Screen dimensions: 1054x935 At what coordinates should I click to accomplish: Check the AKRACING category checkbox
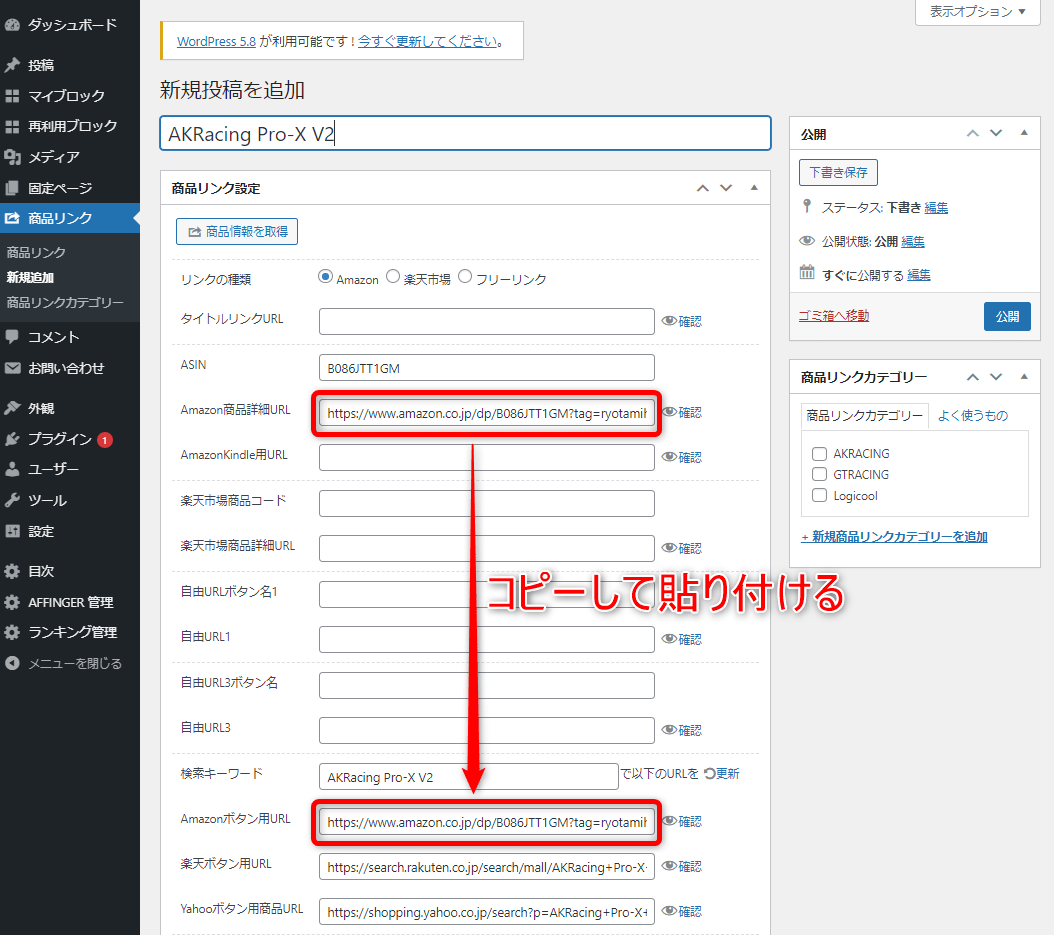coord(819,454)
